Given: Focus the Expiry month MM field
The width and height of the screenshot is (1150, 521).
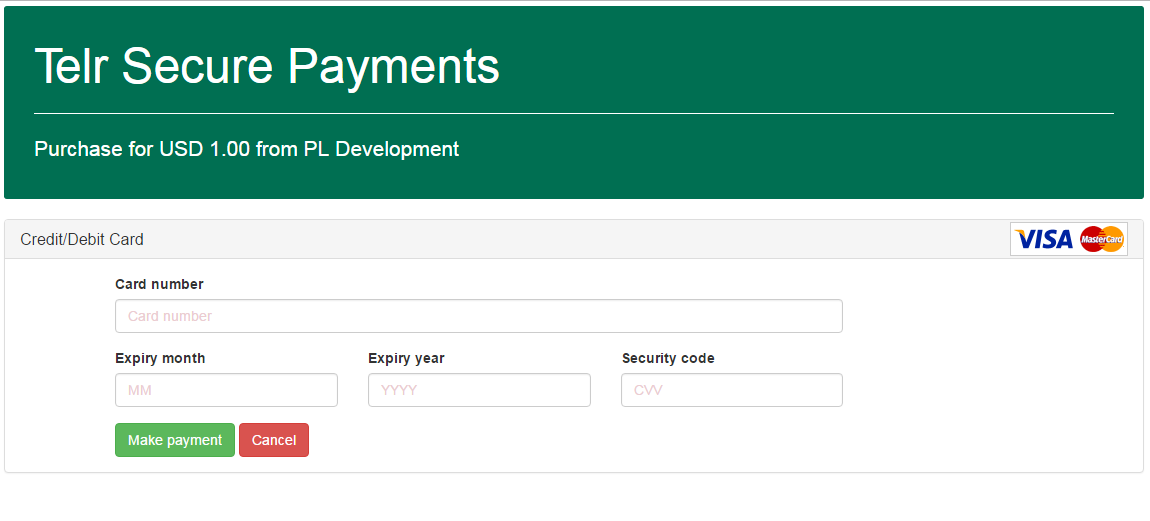Looking at the screenshot, I should click(x=226, y=390).
